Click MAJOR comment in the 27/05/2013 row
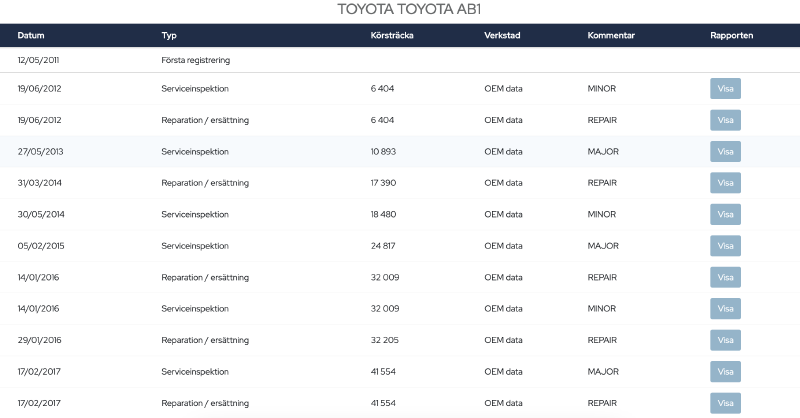 tap(603, 152)
